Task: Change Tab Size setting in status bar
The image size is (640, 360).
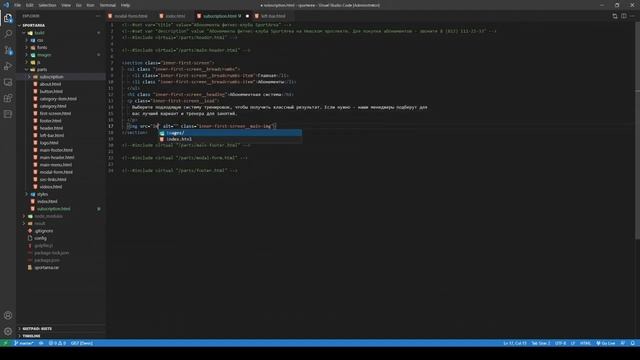Action: [540, 343]
